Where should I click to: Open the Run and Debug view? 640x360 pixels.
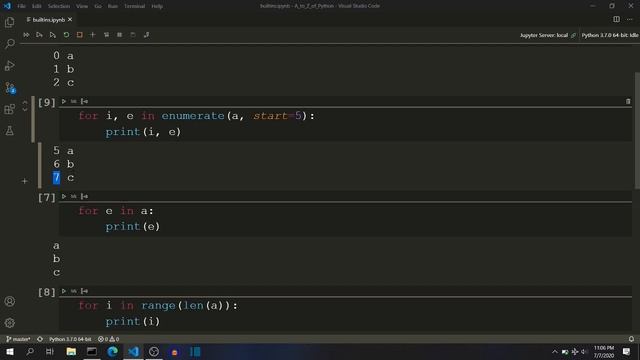point(9,65)
